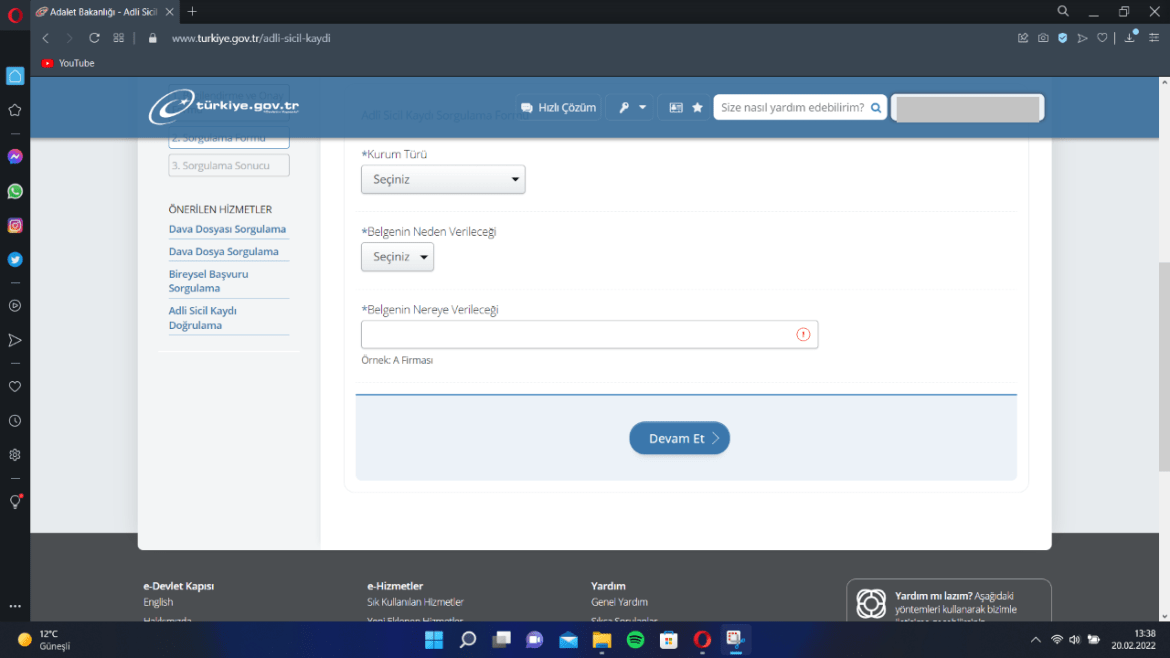This screenshot has height=658, width=1170.
Task: Click the YouTube bookmark in bookmarks bar
Action: (68, 63)
